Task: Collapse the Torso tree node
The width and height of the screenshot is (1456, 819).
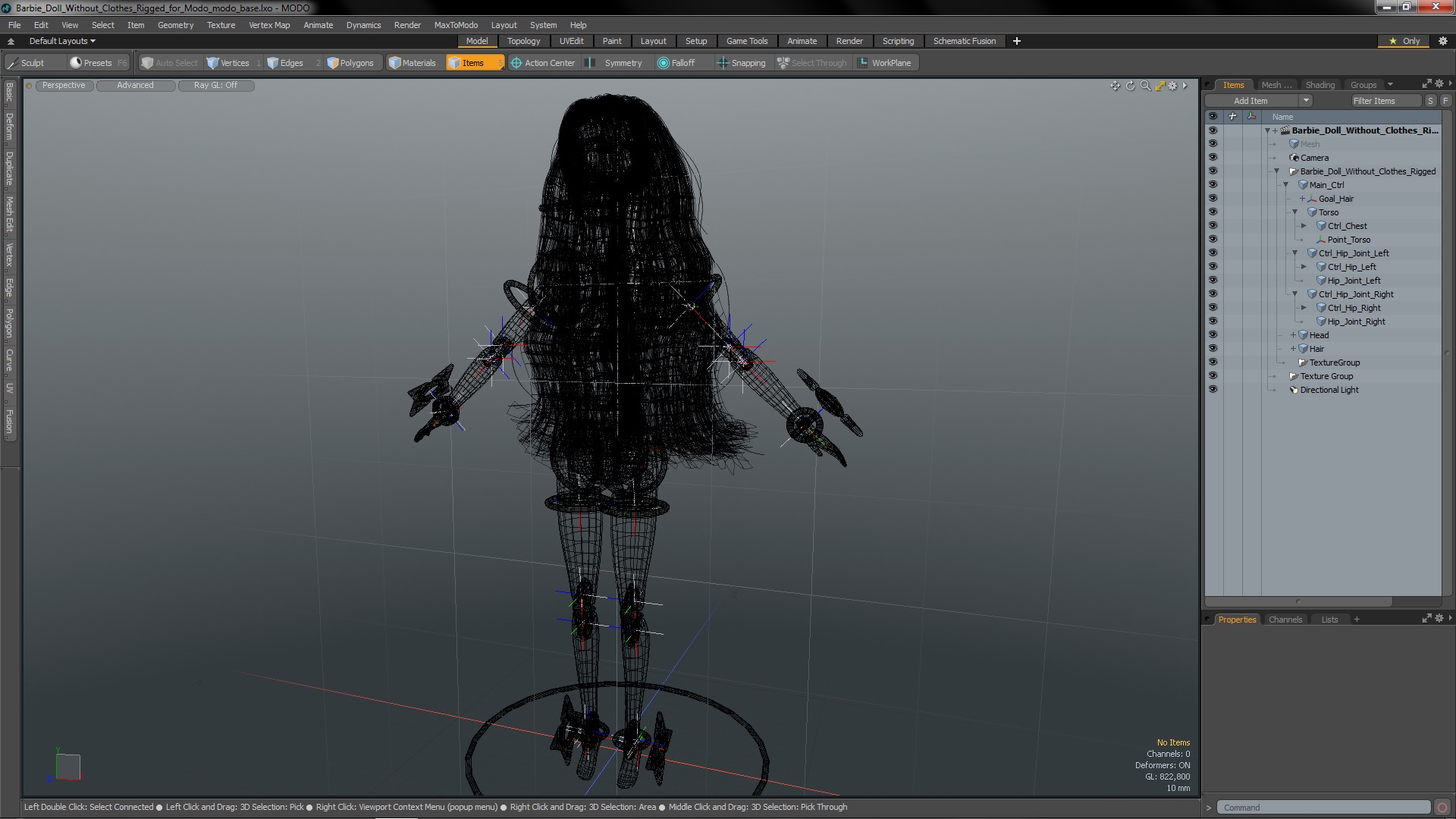Action: (x=1295, y=212)
